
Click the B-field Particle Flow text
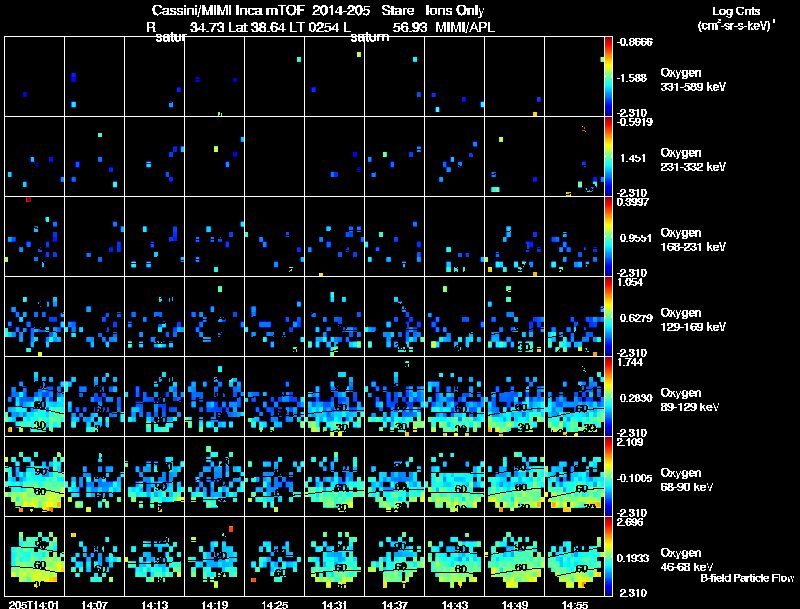click(746, 578)
